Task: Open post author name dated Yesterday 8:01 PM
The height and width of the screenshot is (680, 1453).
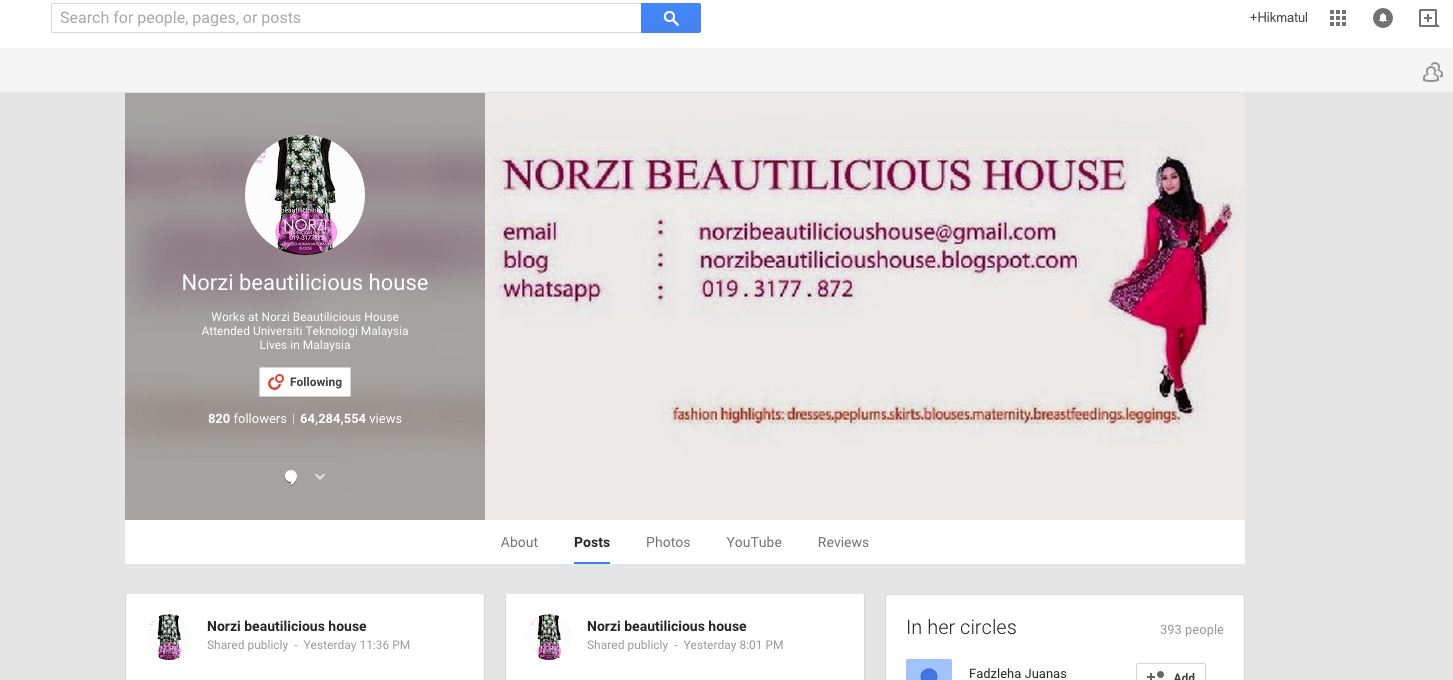Action: [667, 626]
